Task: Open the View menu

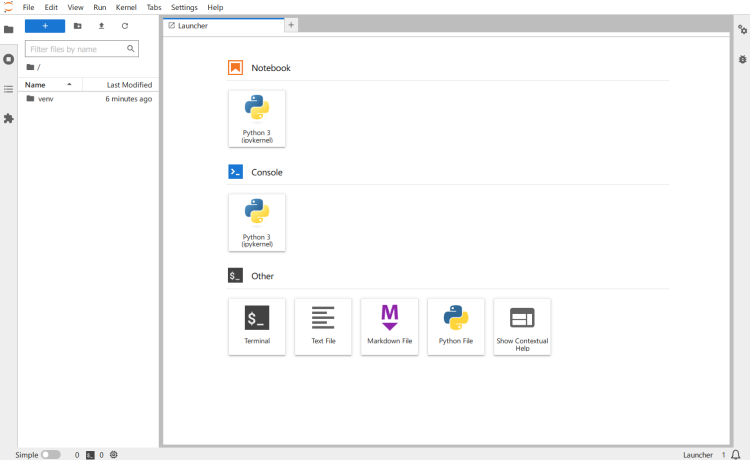Action: [x=75, y=7]
